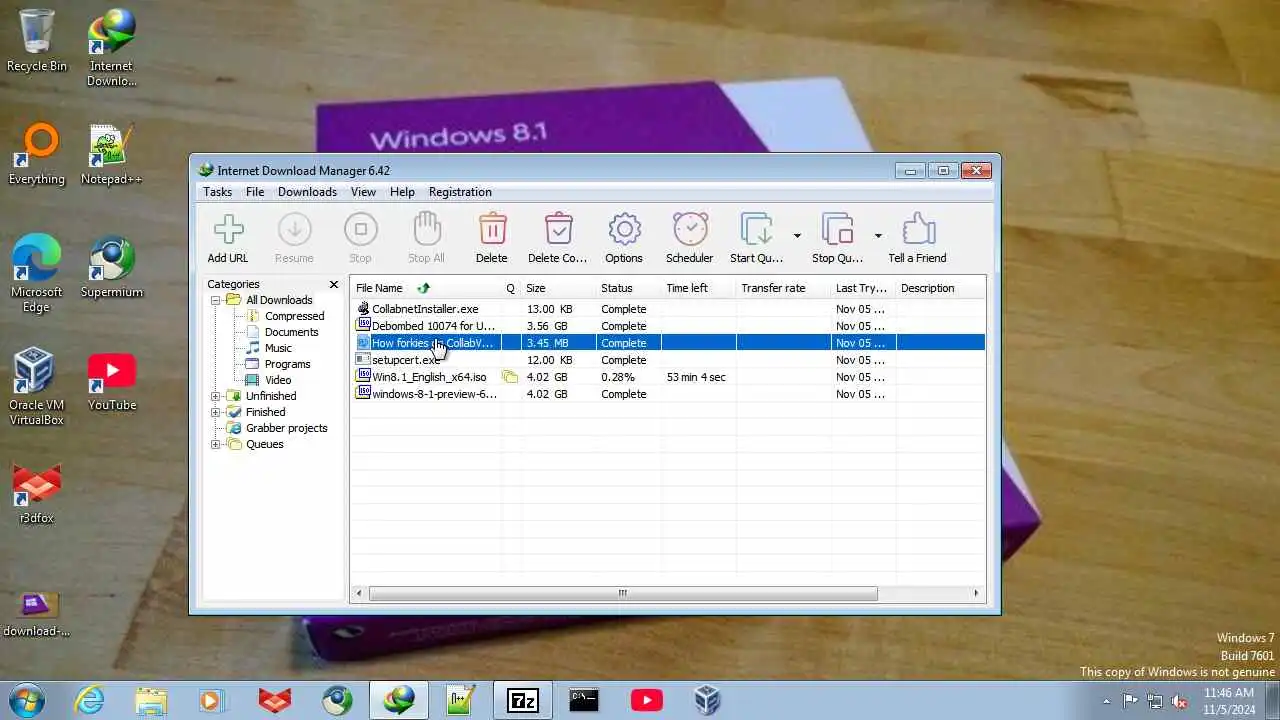The width and height of the screenshot is (1280, 720).
Task: Expand the Finished category node
Action: pos(215,412)
